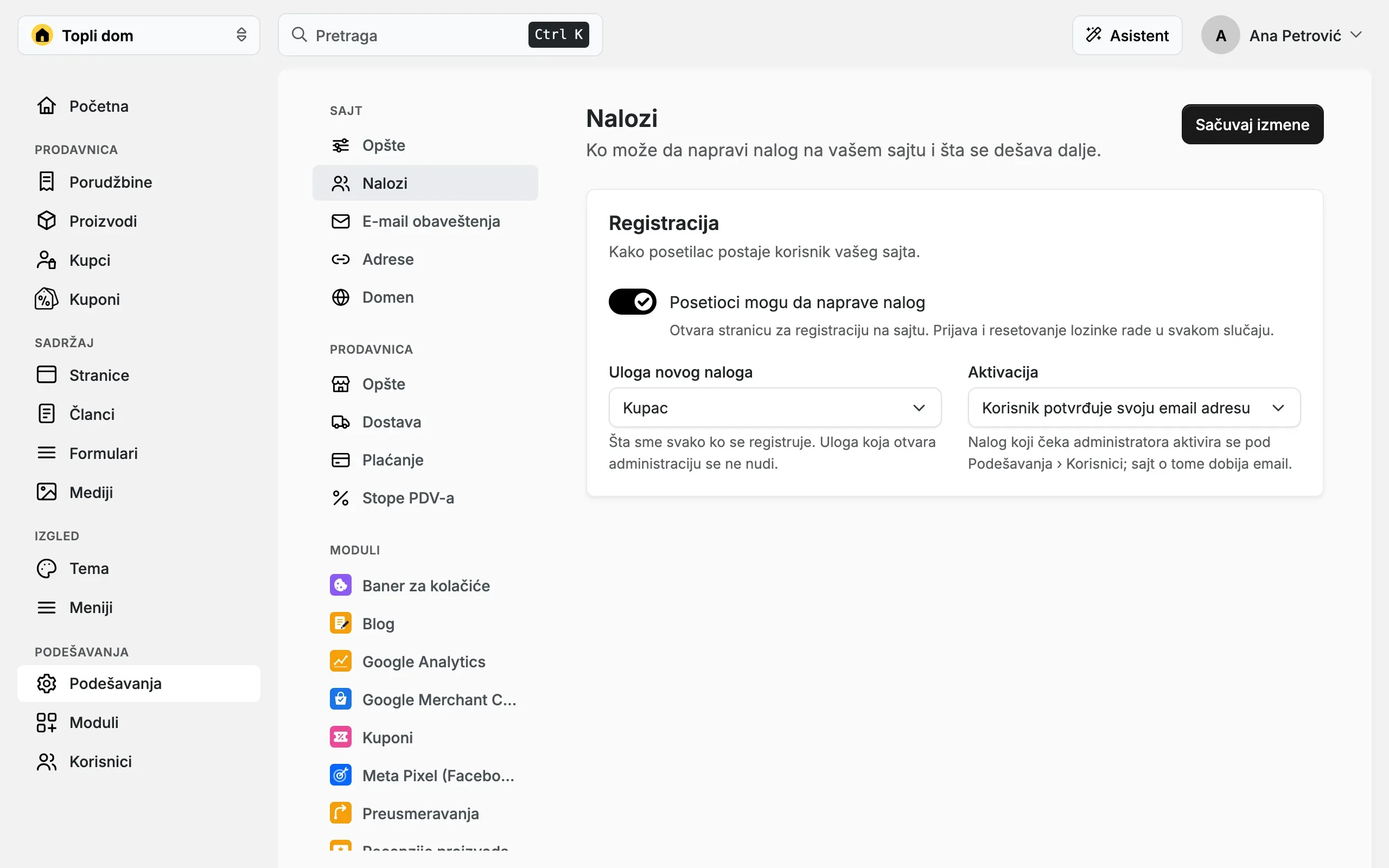Open the Topli dom site switcher
Image resolution: width=1389 pixels, height=868 pixels.
pyautogui.click(x=138, y=35)
